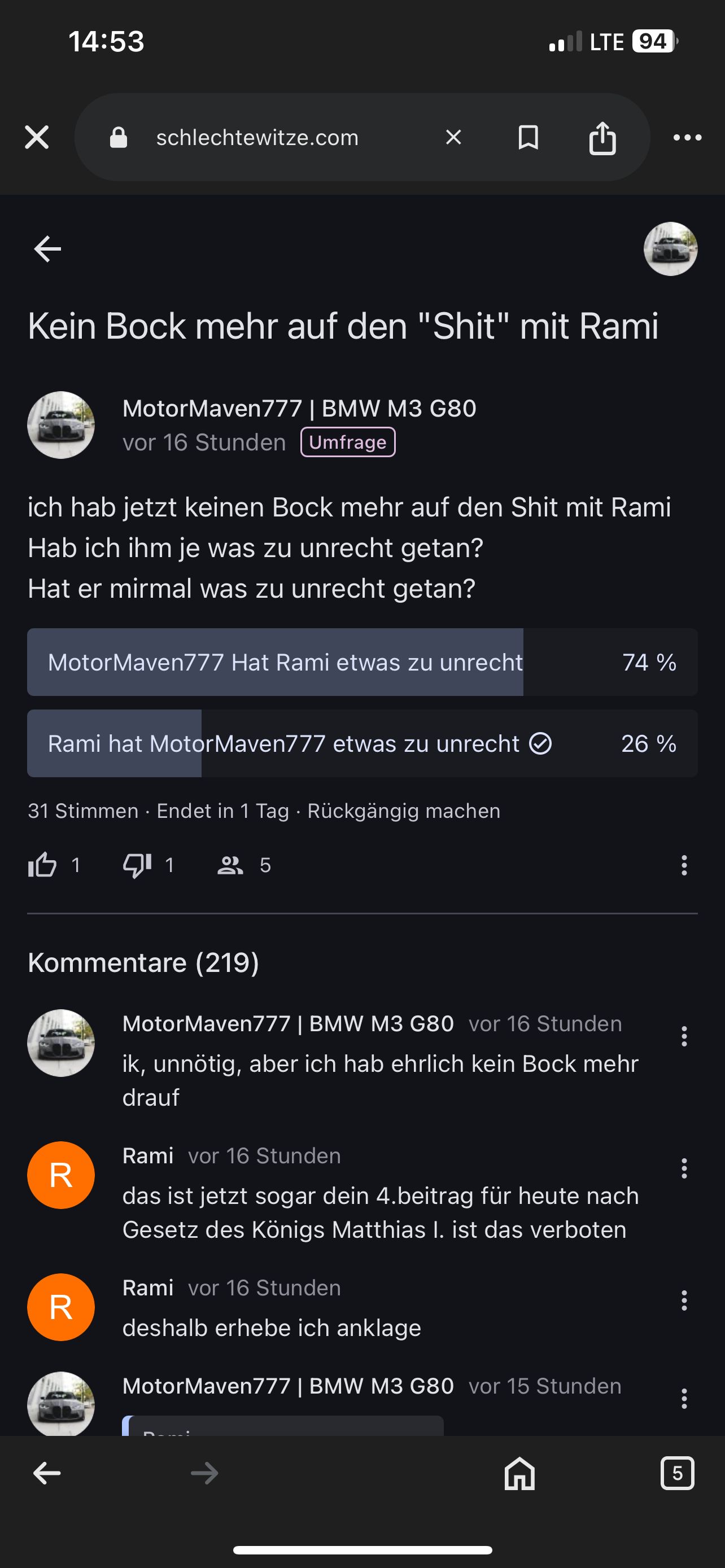The width and height of the screenshot is (725, 1568).
Task: Tap the browser share icon
Action: tap(602, 138)
